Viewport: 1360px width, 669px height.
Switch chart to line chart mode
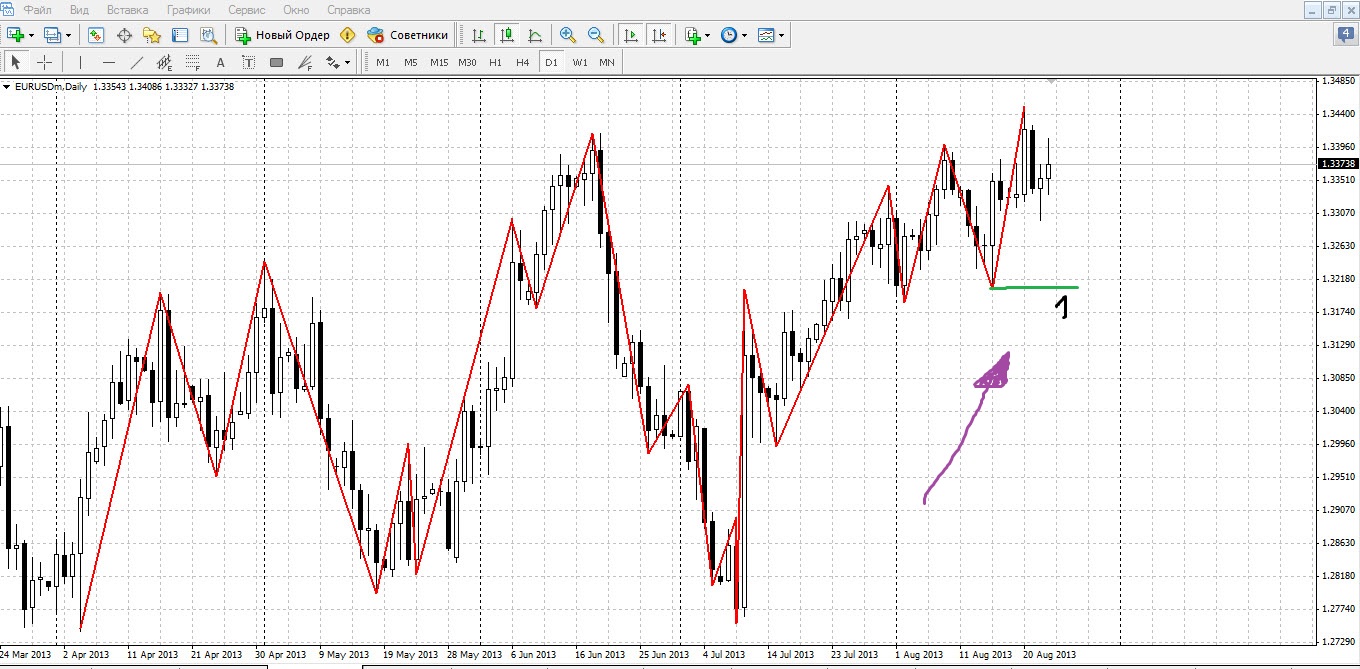coord(535,35)
